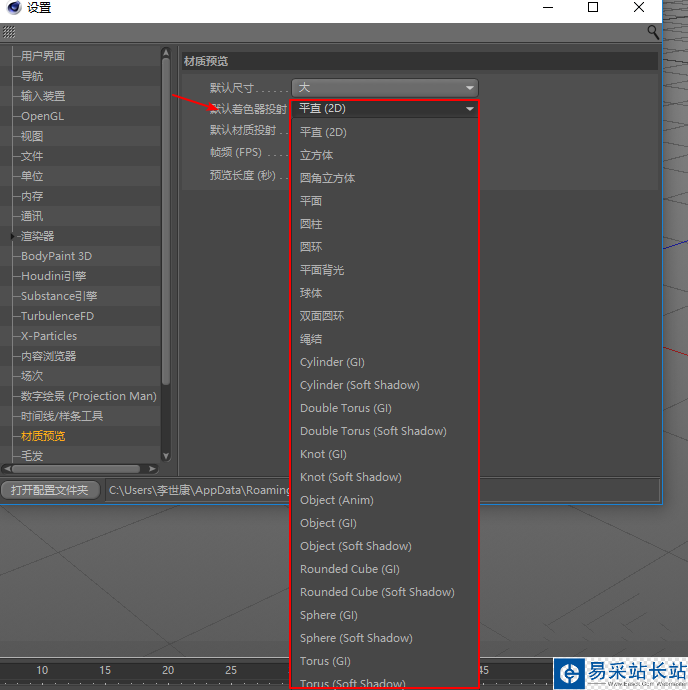
Task: Collapse the 默认着色器投射 dropdown showing 平直 (2D)
Action: [385, 108]
